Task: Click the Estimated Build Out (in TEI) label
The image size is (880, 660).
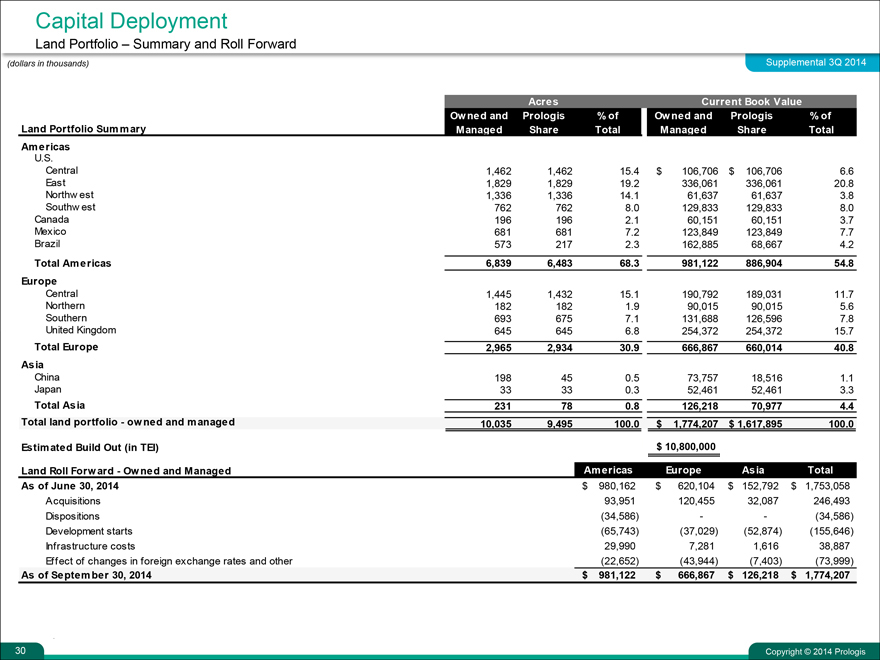Action: click(90, 446)
